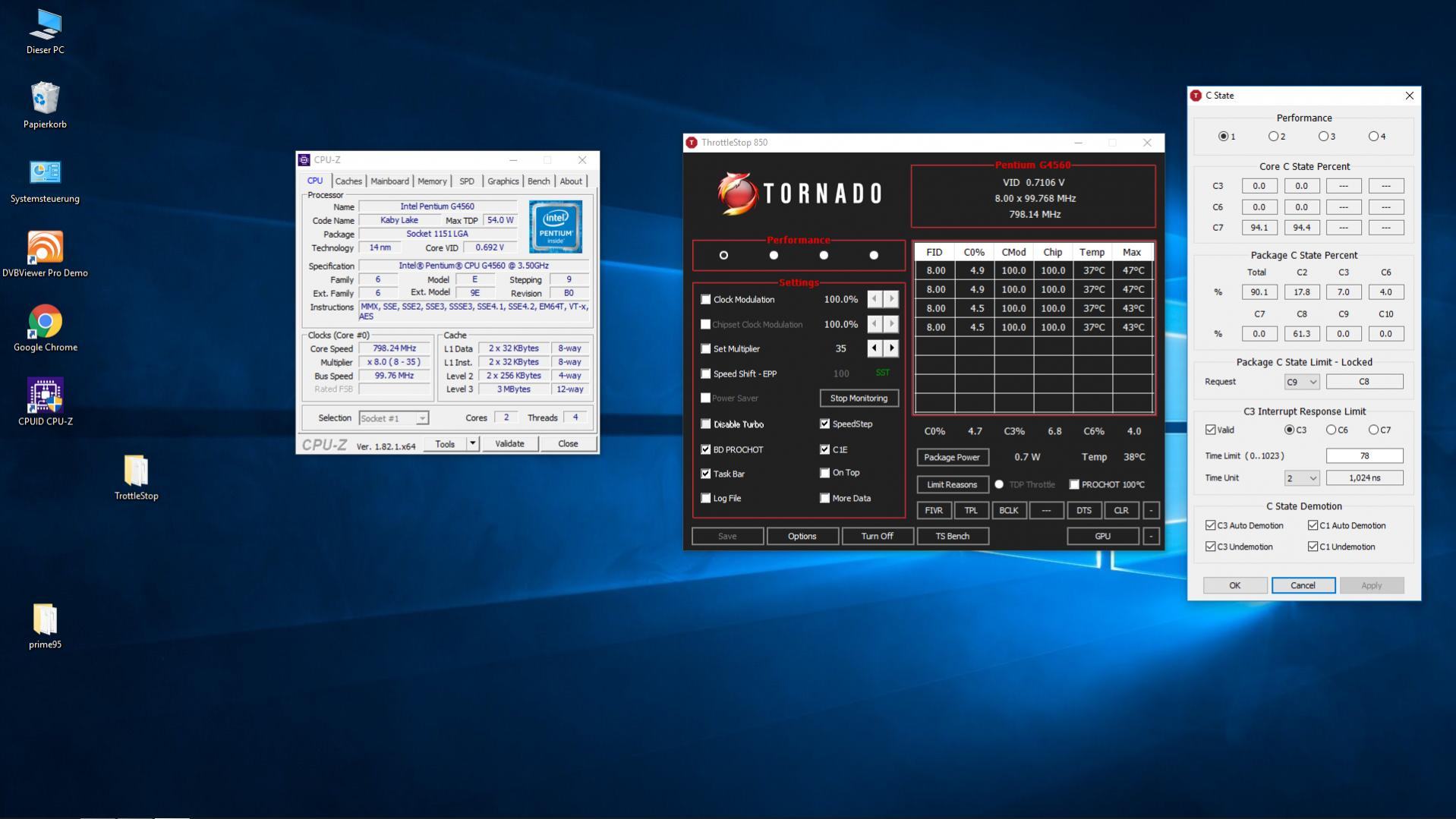This screenshot has height=819, width=1456.
Task: Click the Intel Pentium logo in CPU-Z
Action: 556,226
